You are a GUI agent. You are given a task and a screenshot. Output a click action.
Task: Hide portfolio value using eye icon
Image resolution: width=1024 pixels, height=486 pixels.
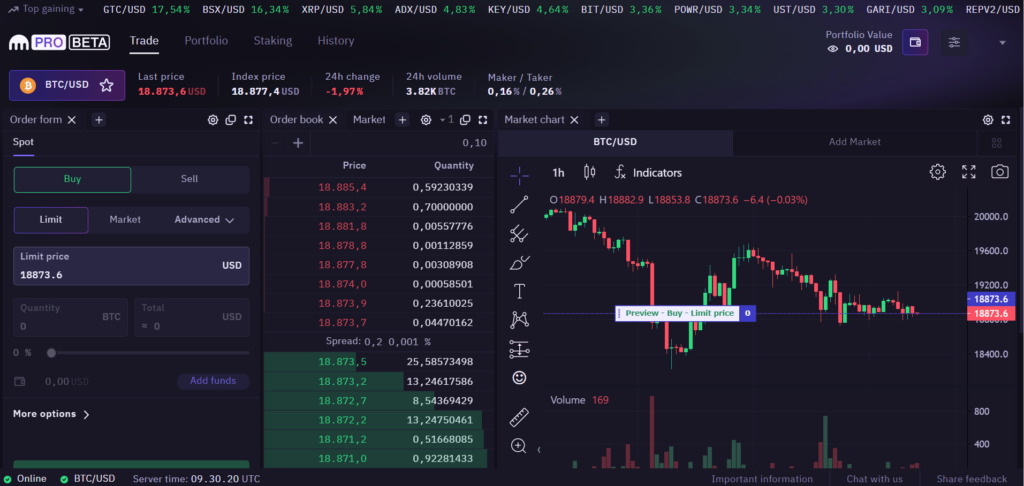pos(832,48)
